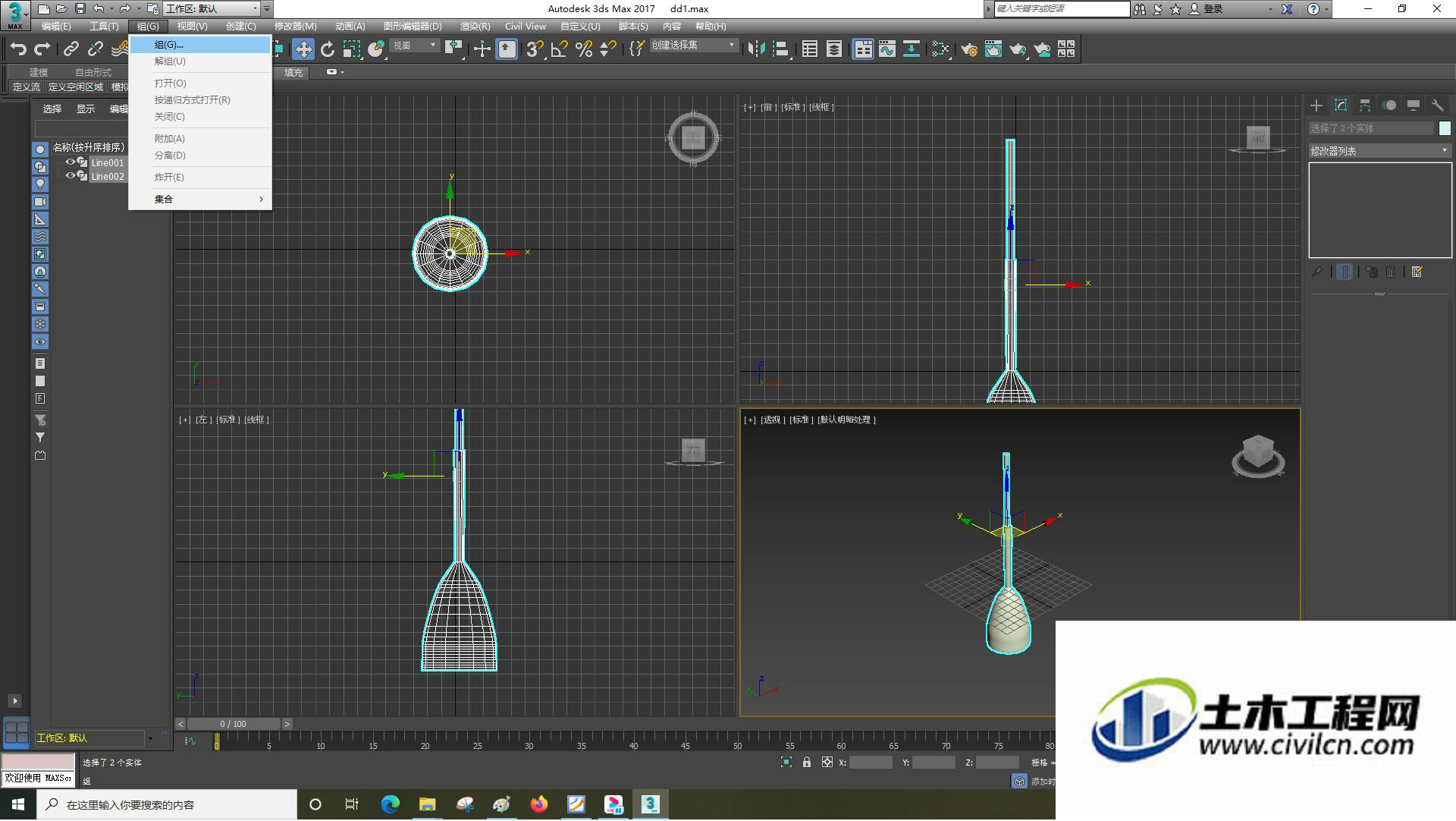
Task: Activate the Select and Scale tool
Action: tap(352, 49)
